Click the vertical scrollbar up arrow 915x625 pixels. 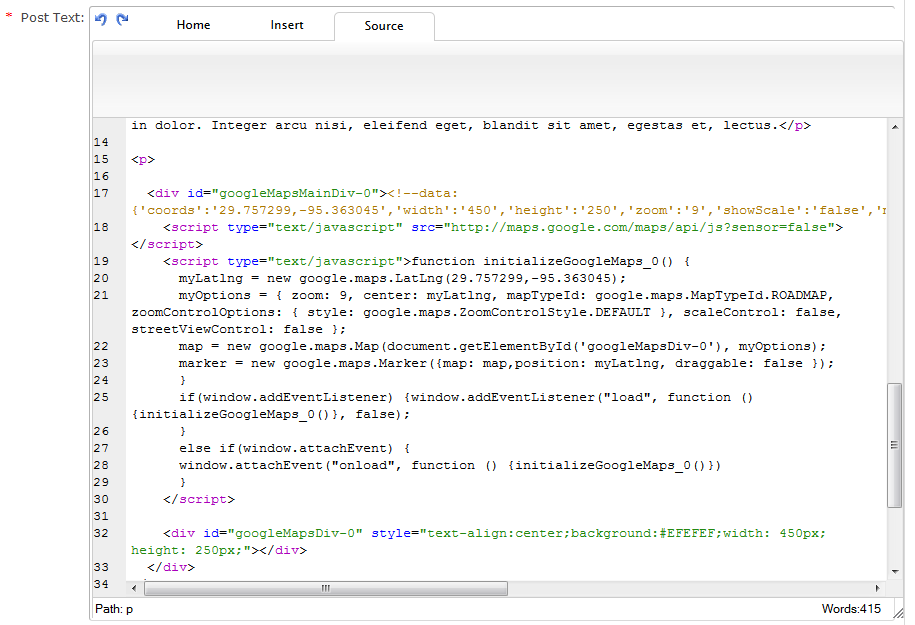pos(894,127)
